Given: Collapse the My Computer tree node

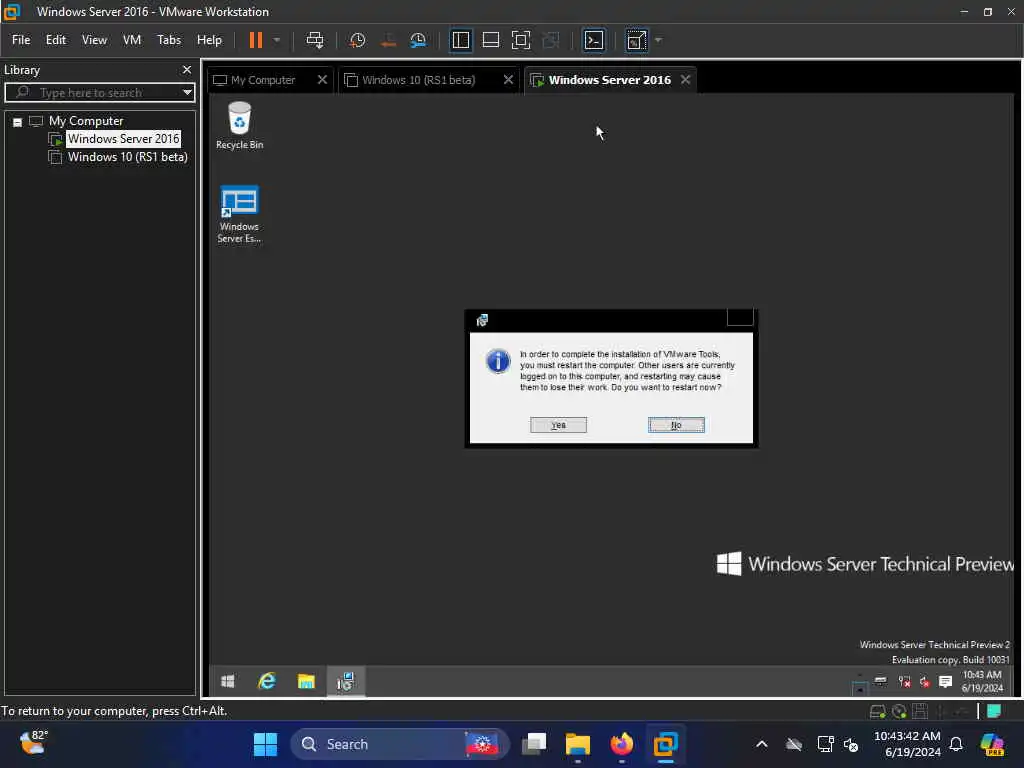Looking at the screenshot, I should click(x=18, y=121).
